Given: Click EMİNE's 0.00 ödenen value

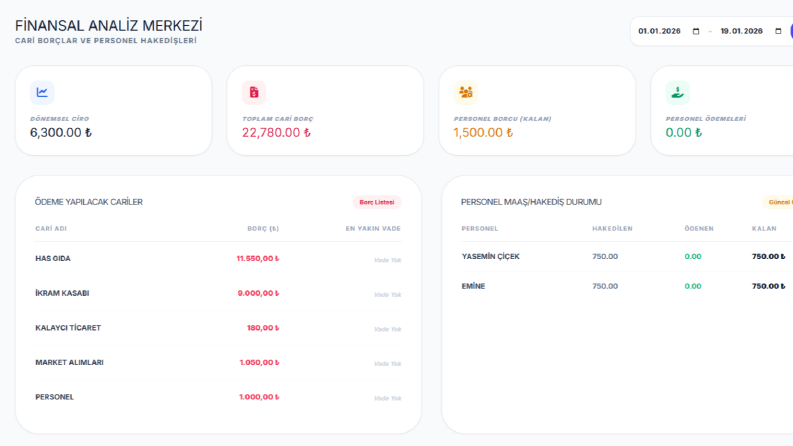Looking at the screenshot, I should click(x=693, y=286).
